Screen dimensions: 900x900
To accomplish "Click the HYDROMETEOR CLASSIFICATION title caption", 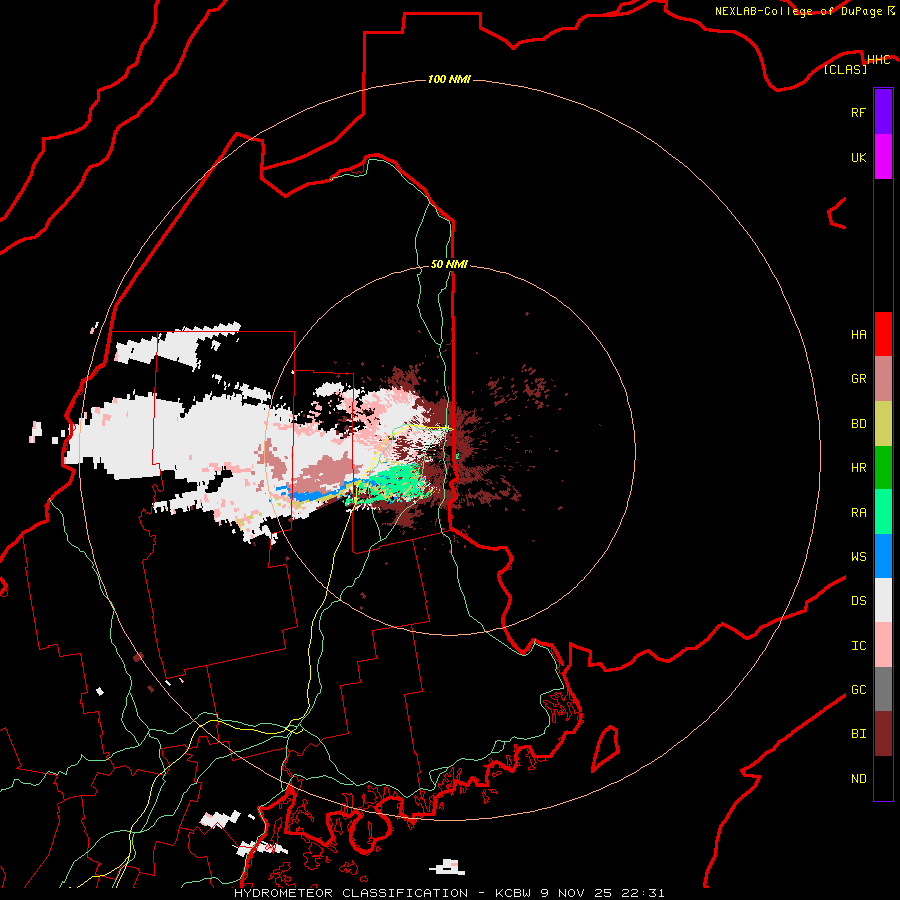I will click(350, 893).
